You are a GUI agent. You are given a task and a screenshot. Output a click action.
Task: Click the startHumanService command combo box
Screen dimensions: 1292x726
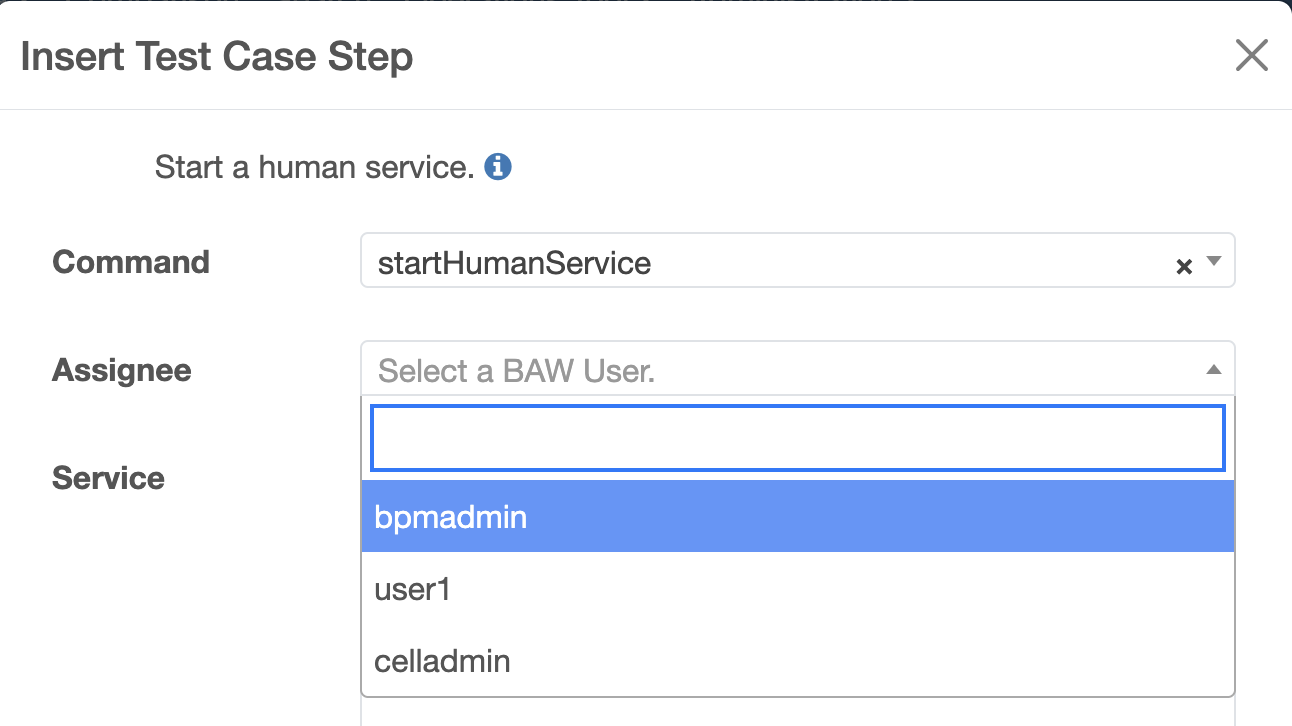[797, 261]
